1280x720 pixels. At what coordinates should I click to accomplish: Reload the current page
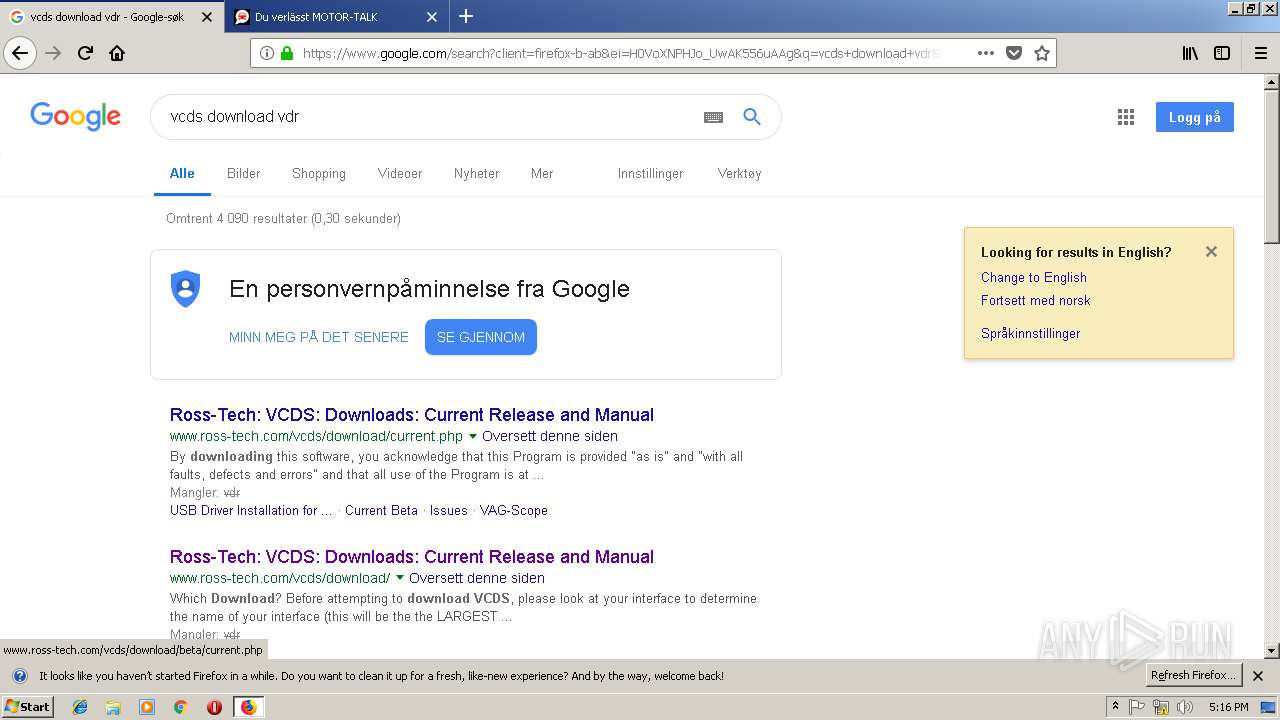click(x=85, y=53)
